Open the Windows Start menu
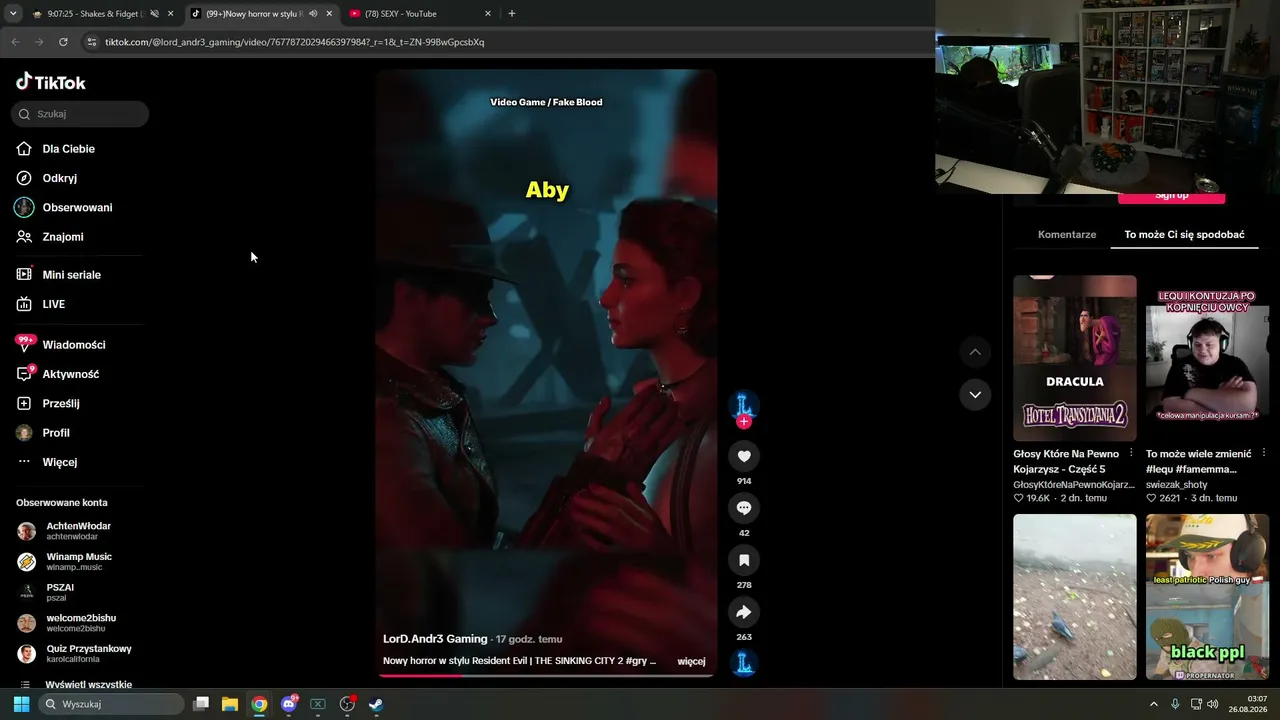1280x720 pixels. (21, 704)
